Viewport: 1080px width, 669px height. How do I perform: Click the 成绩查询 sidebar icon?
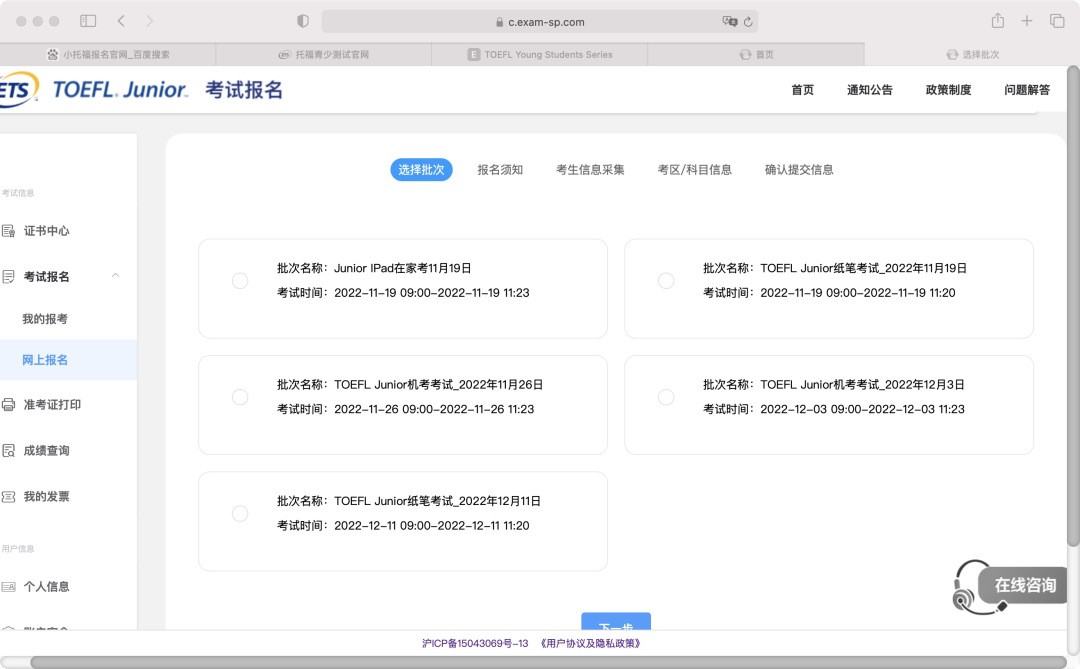click(8, 451)
